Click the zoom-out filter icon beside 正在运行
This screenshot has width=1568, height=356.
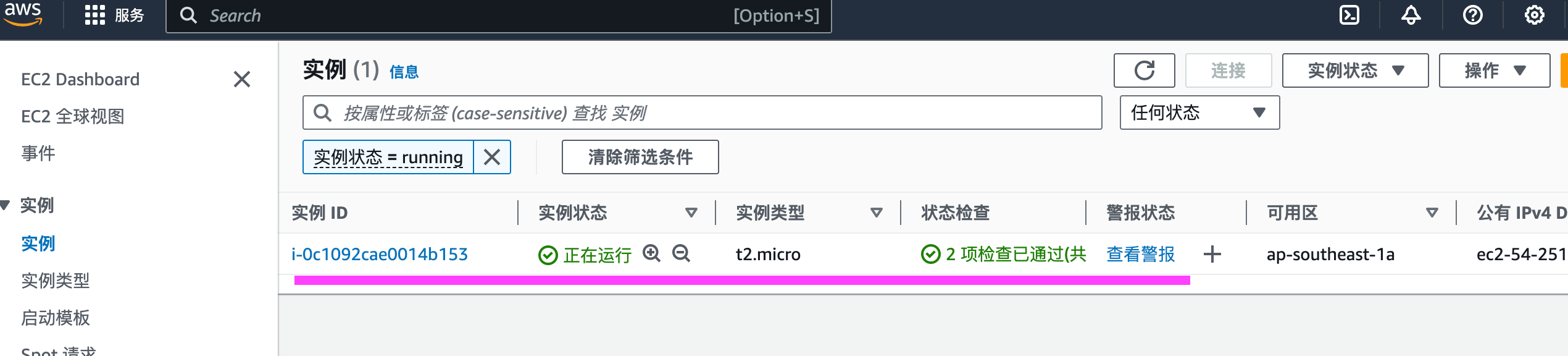click(681, 253)
